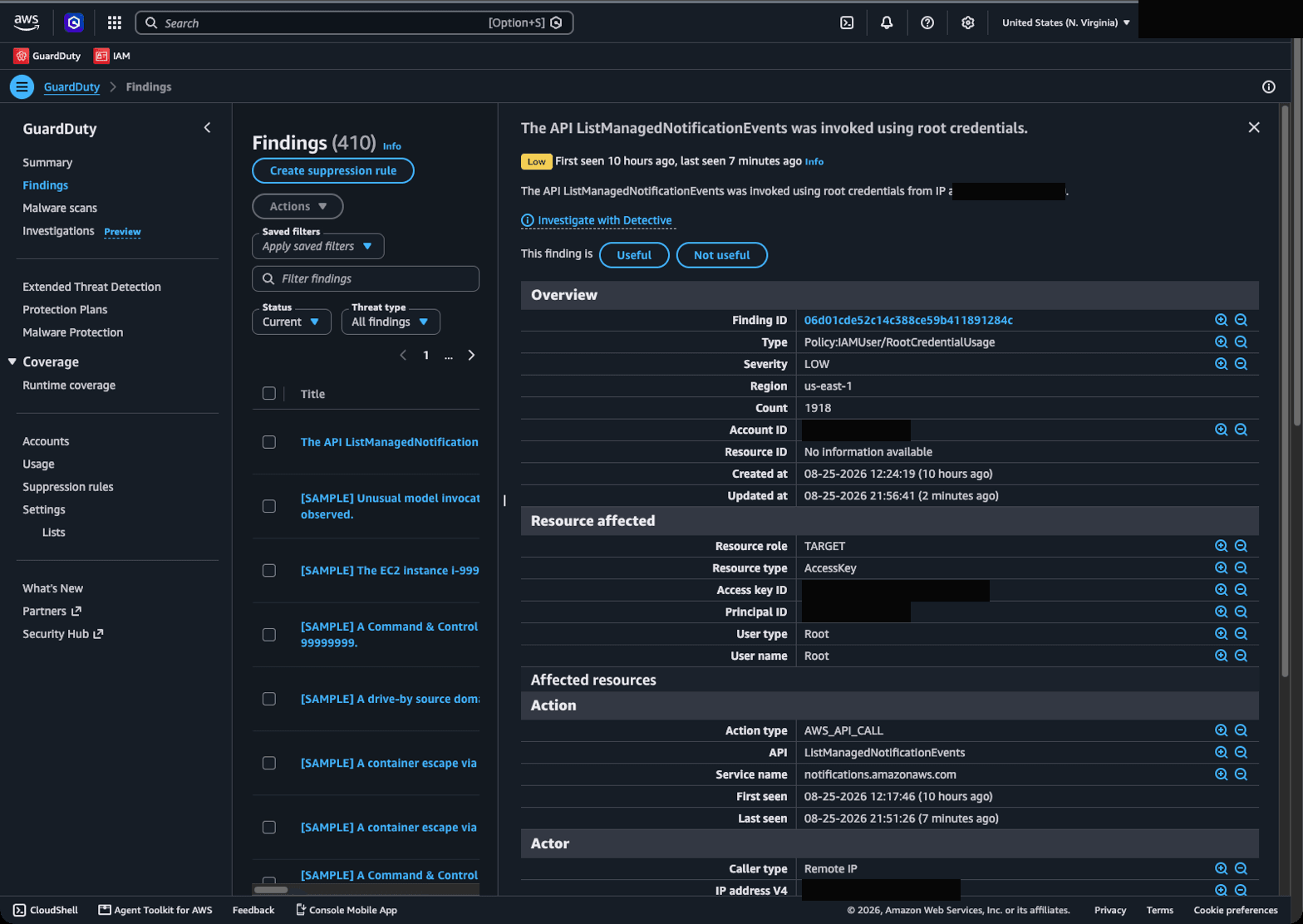Open the help question-mark icon

click(x=927, y=22)
